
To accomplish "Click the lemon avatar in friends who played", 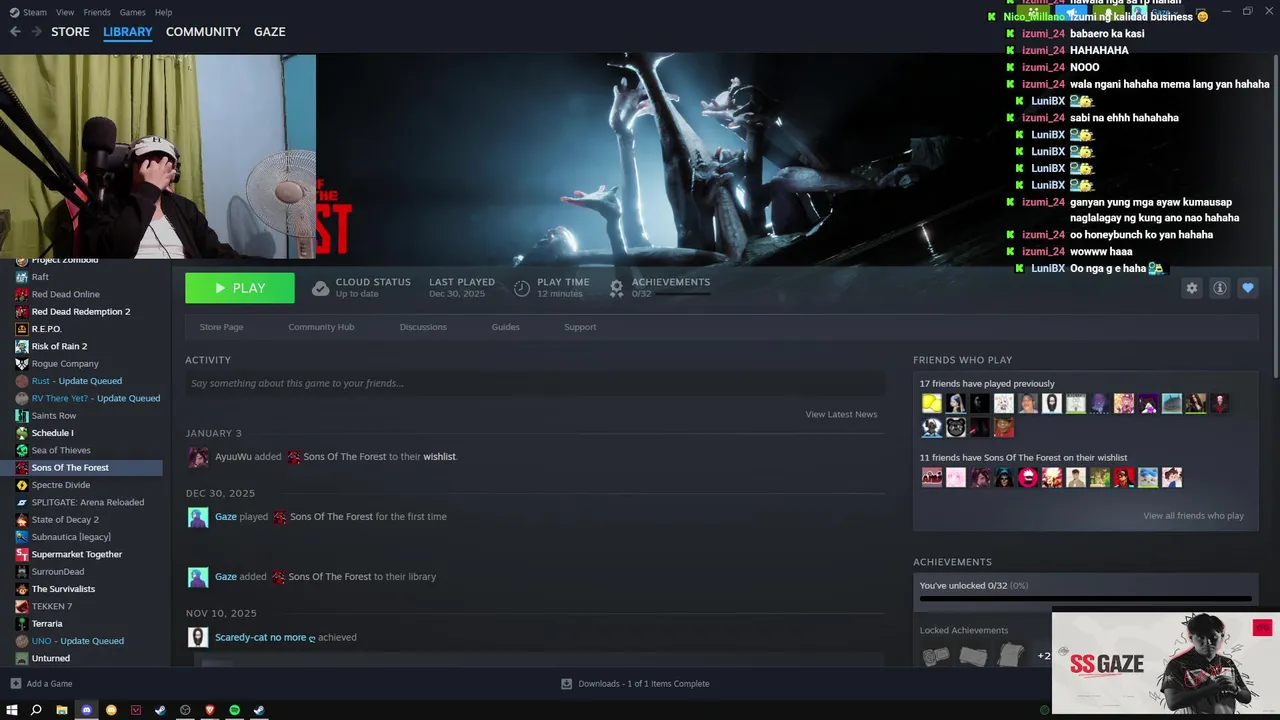I will coord(932,404).
